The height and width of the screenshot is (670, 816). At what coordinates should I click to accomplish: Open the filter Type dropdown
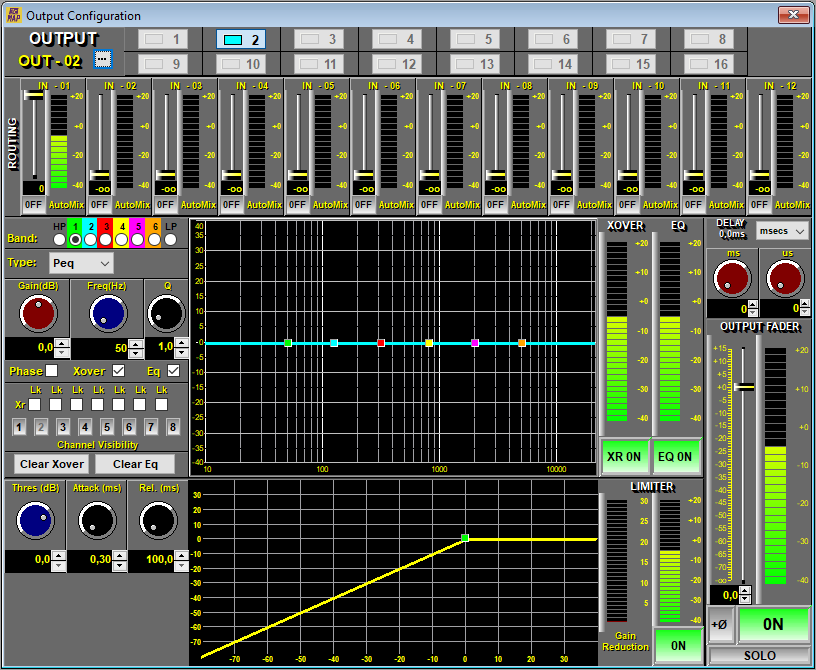coord(81,263)
